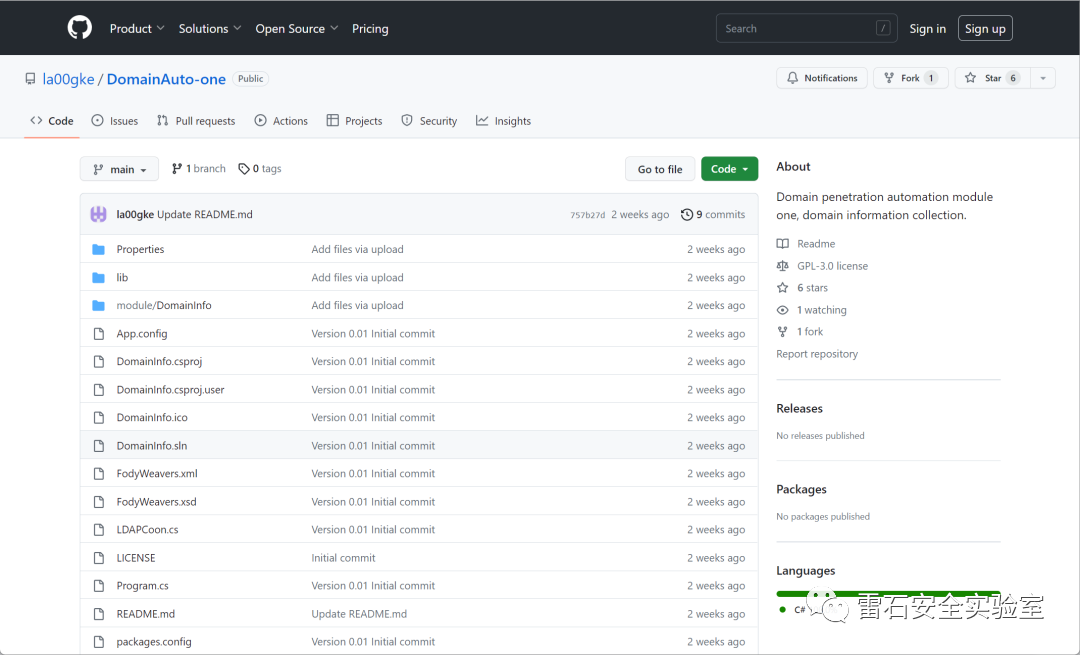The image size is (1080, 655).
Task: Open the LDAPCoon.cs file
Action: (147, 529)
